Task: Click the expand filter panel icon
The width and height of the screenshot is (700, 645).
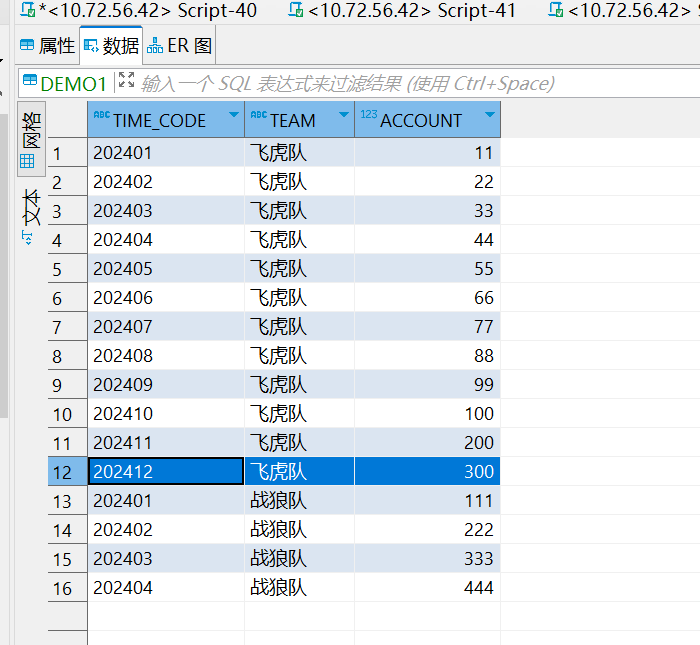Action: pos(126,80)
